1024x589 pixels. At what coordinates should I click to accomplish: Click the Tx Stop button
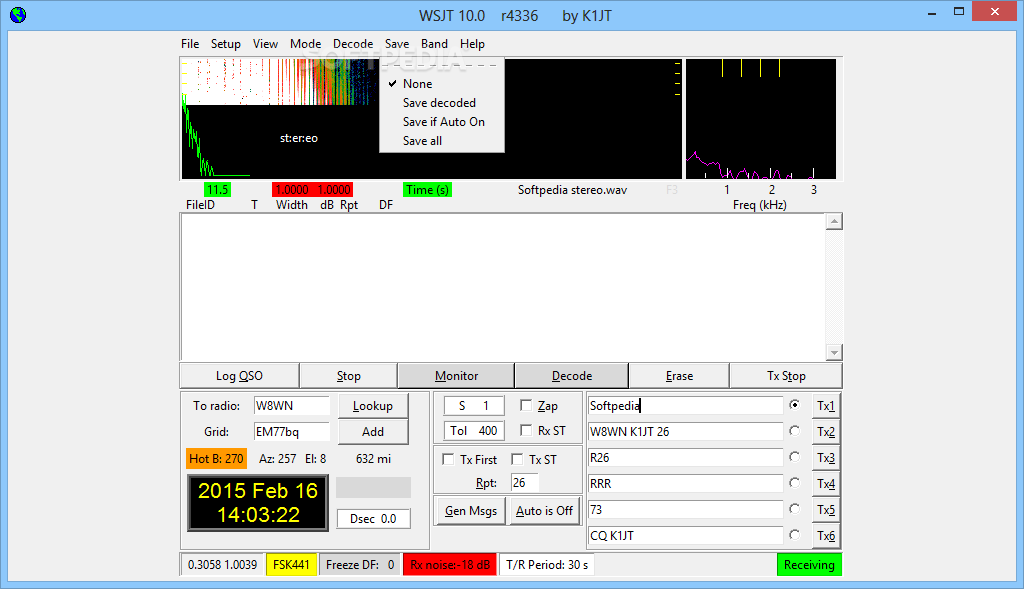click(786, 375)
